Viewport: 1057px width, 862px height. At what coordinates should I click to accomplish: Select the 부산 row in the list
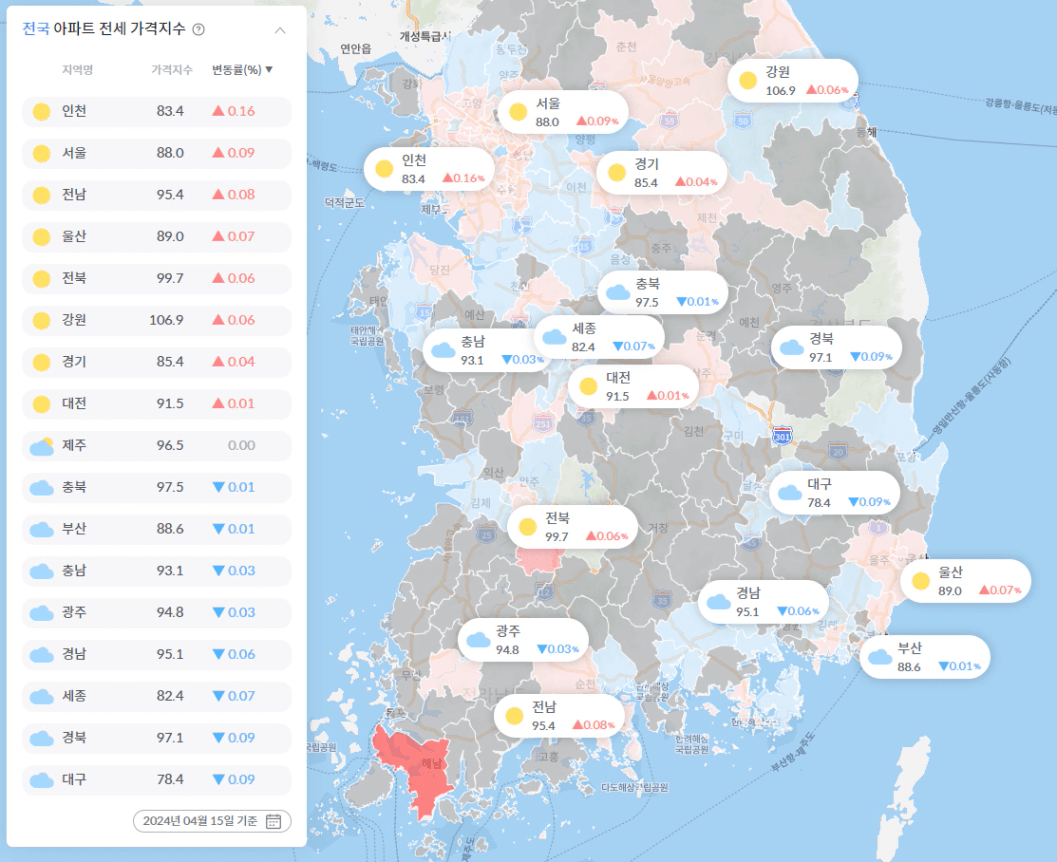157,529
